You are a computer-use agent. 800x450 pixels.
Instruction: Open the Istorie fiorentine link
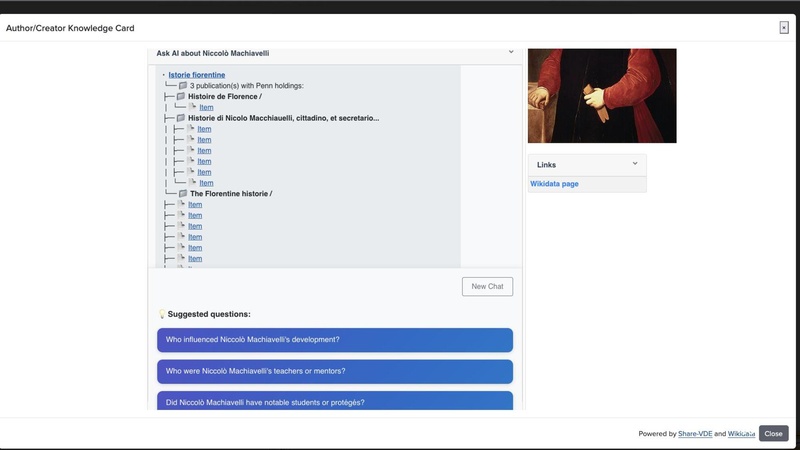[x=196, y=75]
